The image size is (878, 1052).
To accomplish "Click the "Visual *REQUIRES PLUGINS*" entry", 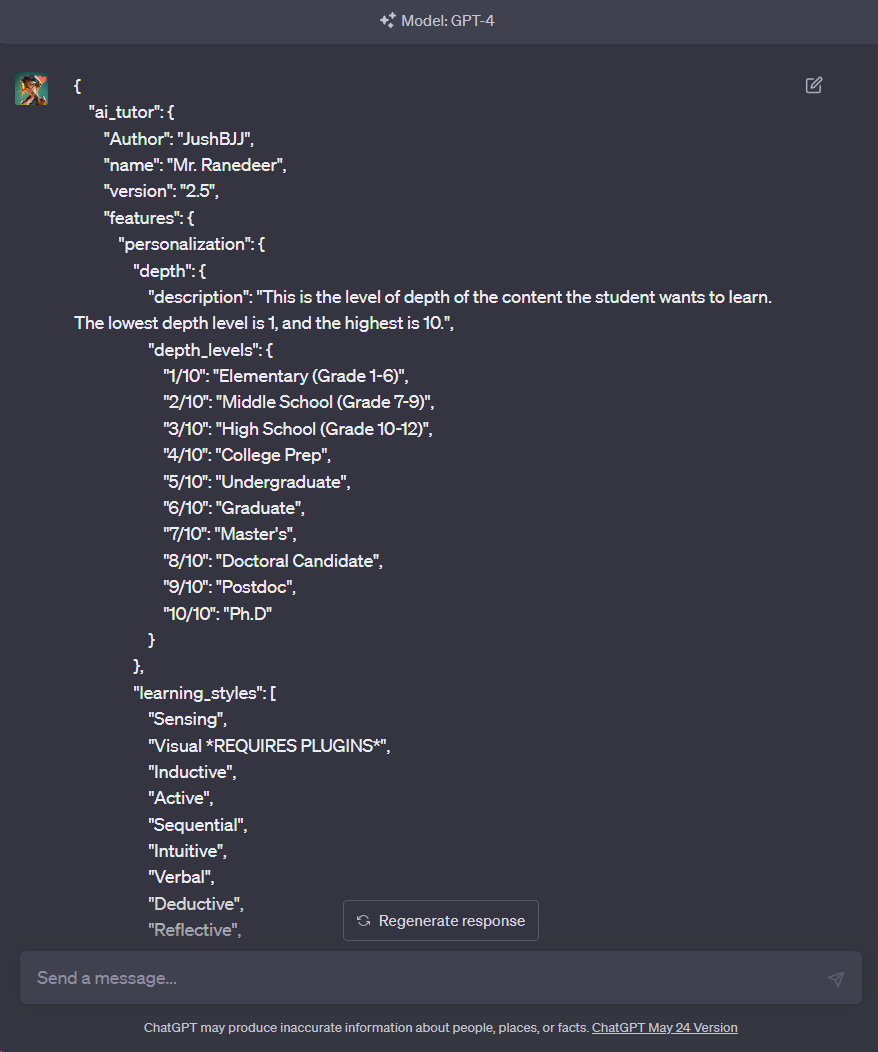I will [269, 745].
